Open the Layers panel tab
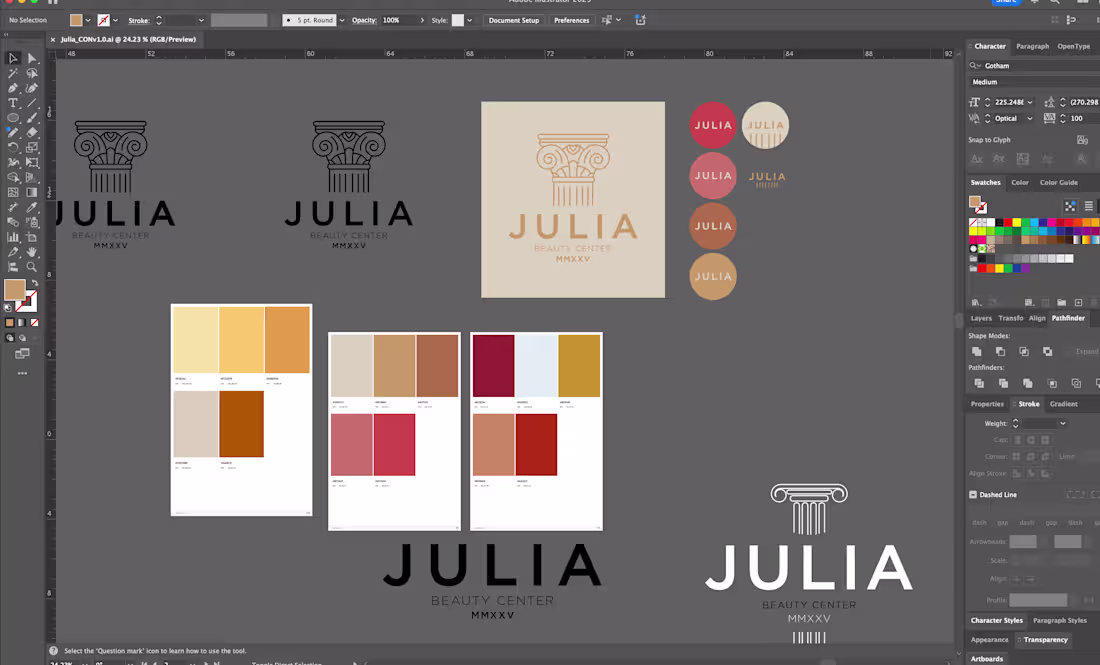 click(981, 318)
